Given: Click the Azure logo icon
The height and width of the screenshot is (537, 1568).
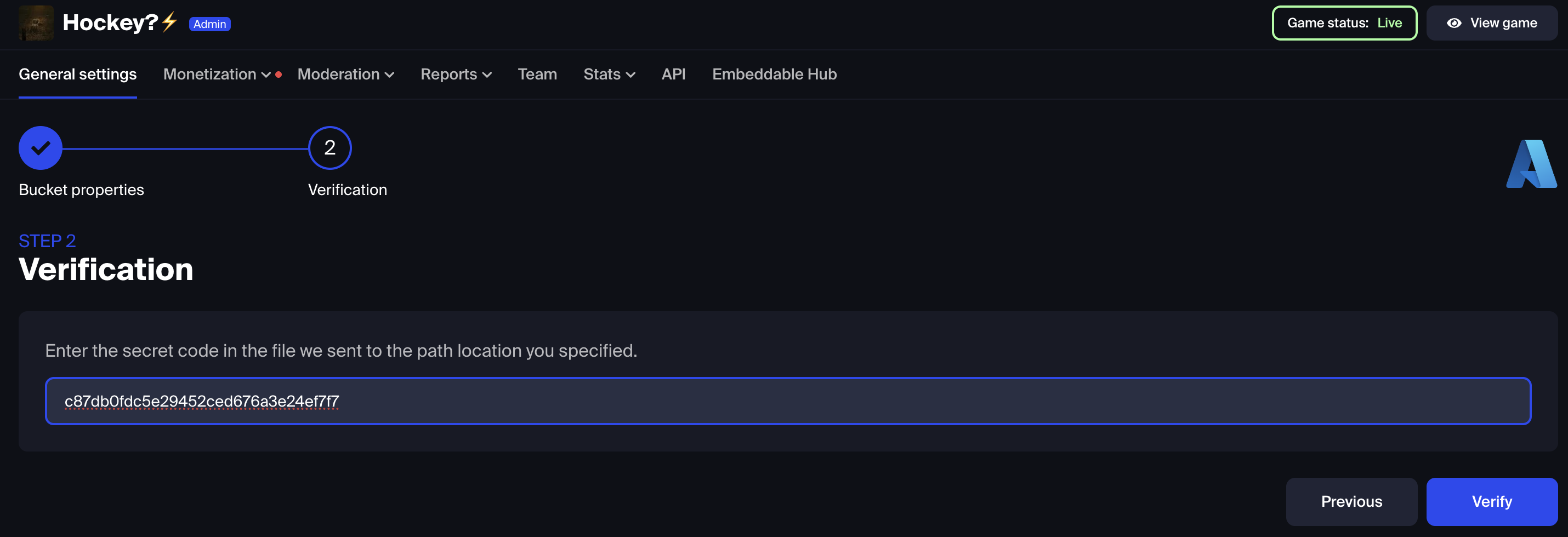Looking at the screenshot, I should point(1531,164).
